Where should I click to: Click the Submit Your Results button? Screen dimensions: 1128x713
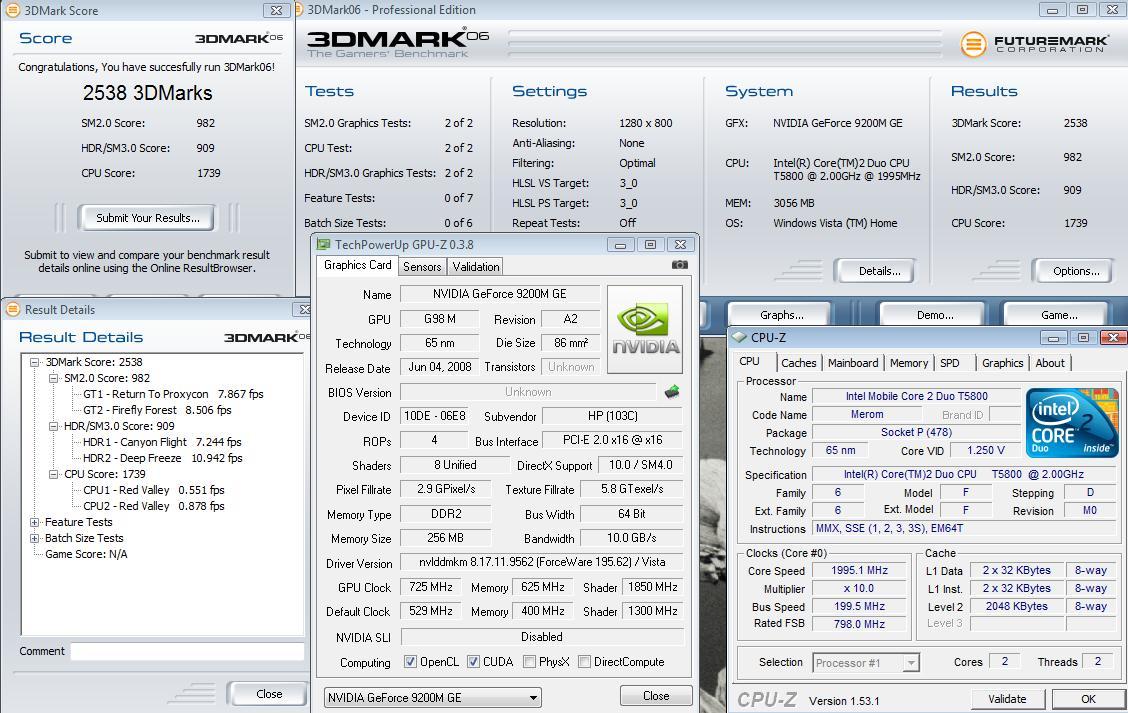point(148,218)
